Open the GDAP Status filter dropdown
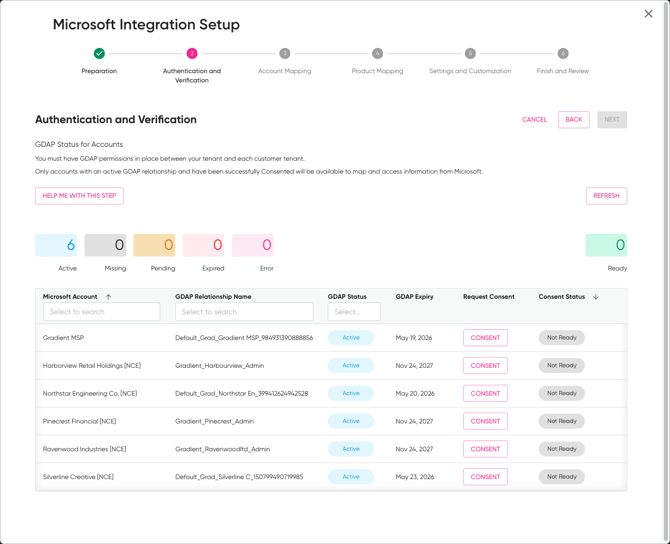The image size is (670, 544). 354,312
